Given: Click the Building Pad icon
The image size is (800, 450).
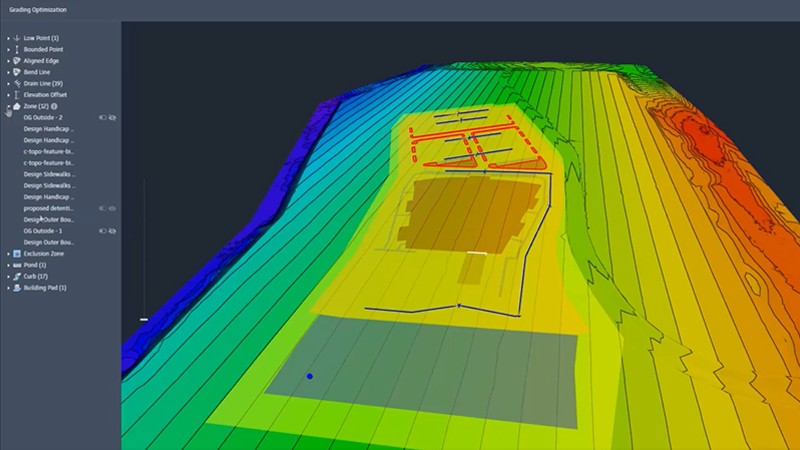Looking at the screenshot, I should [x=17, y=287].
